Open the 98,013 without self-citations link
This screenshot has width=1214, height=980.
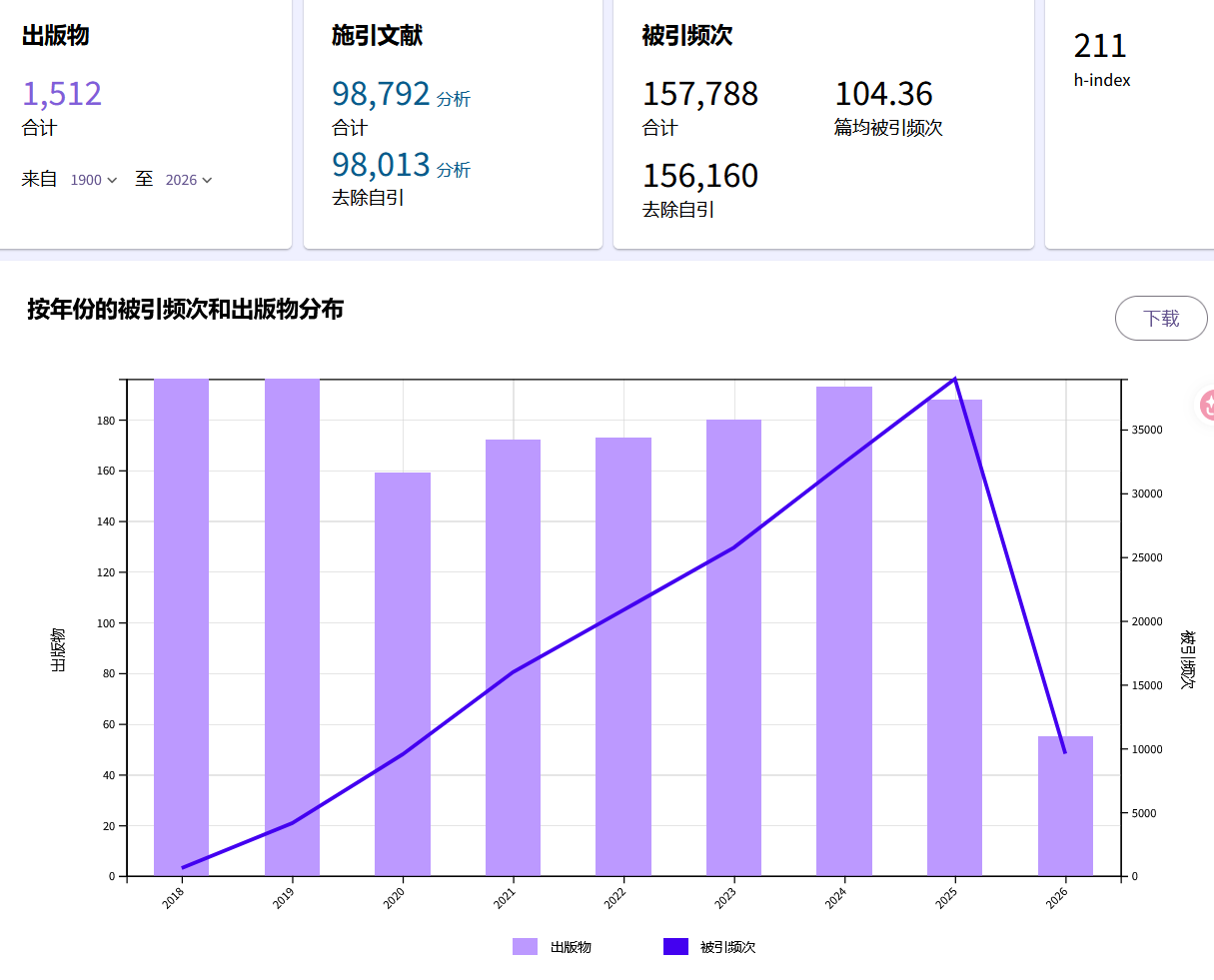click(x=381, y=165)
